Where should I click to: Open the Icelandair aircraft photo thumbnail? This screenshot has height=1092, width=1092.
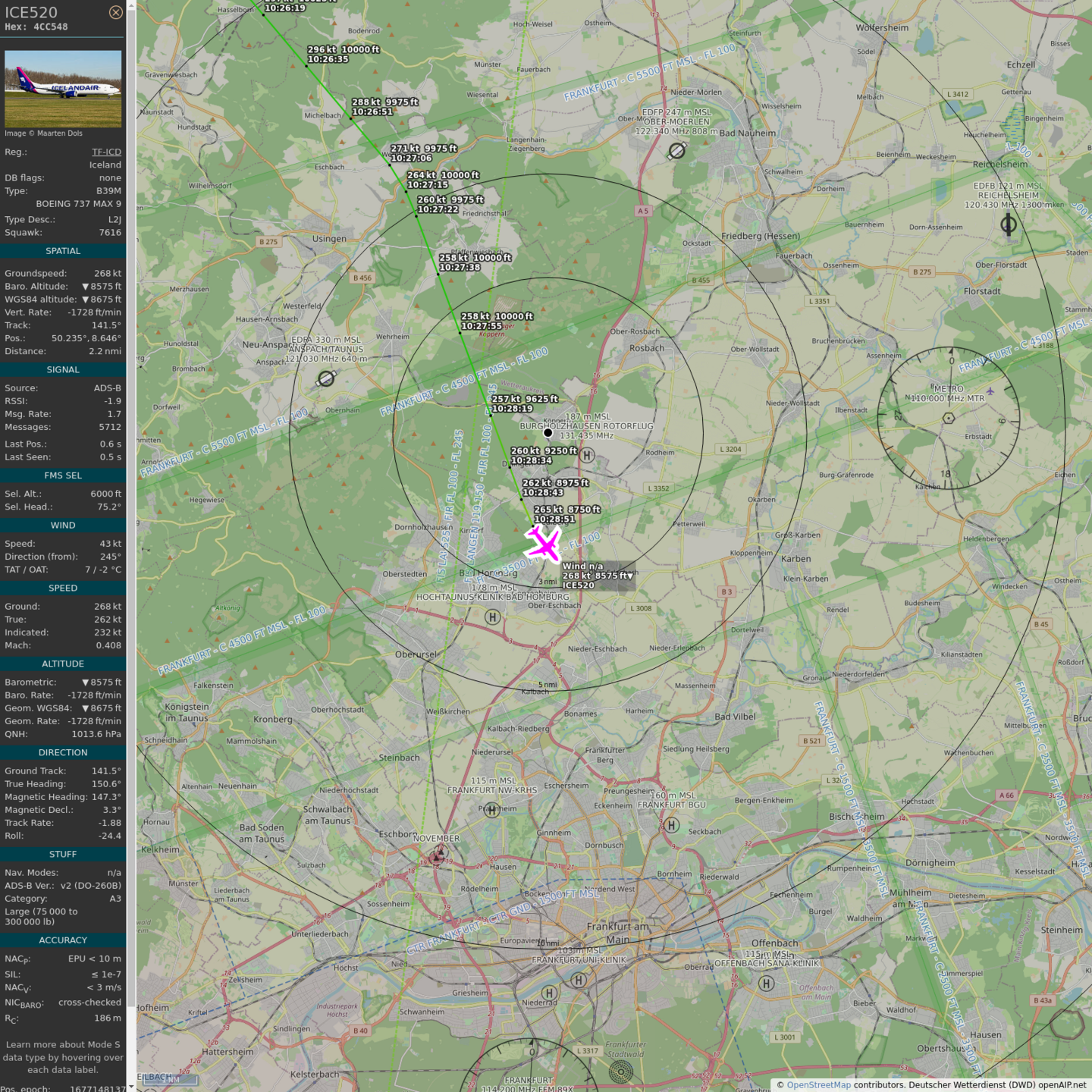(x=63, y=89)
